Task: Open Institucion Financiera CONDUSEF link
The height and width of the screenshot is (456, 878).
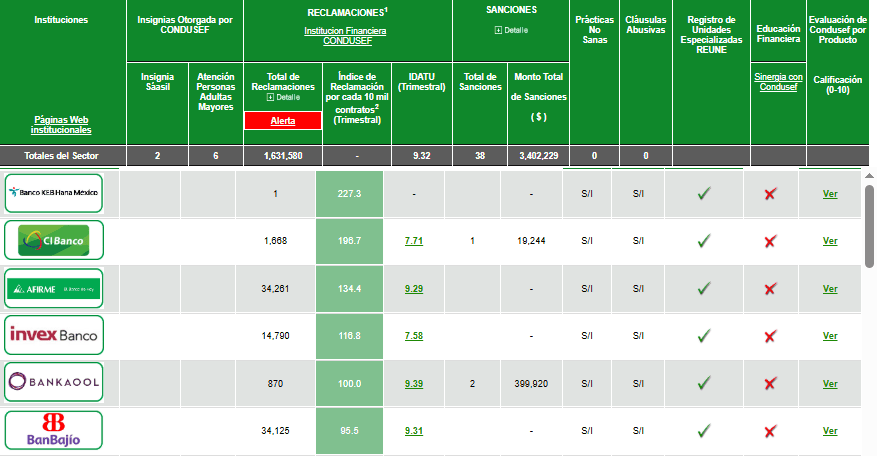Action: [x=347, y=36]
